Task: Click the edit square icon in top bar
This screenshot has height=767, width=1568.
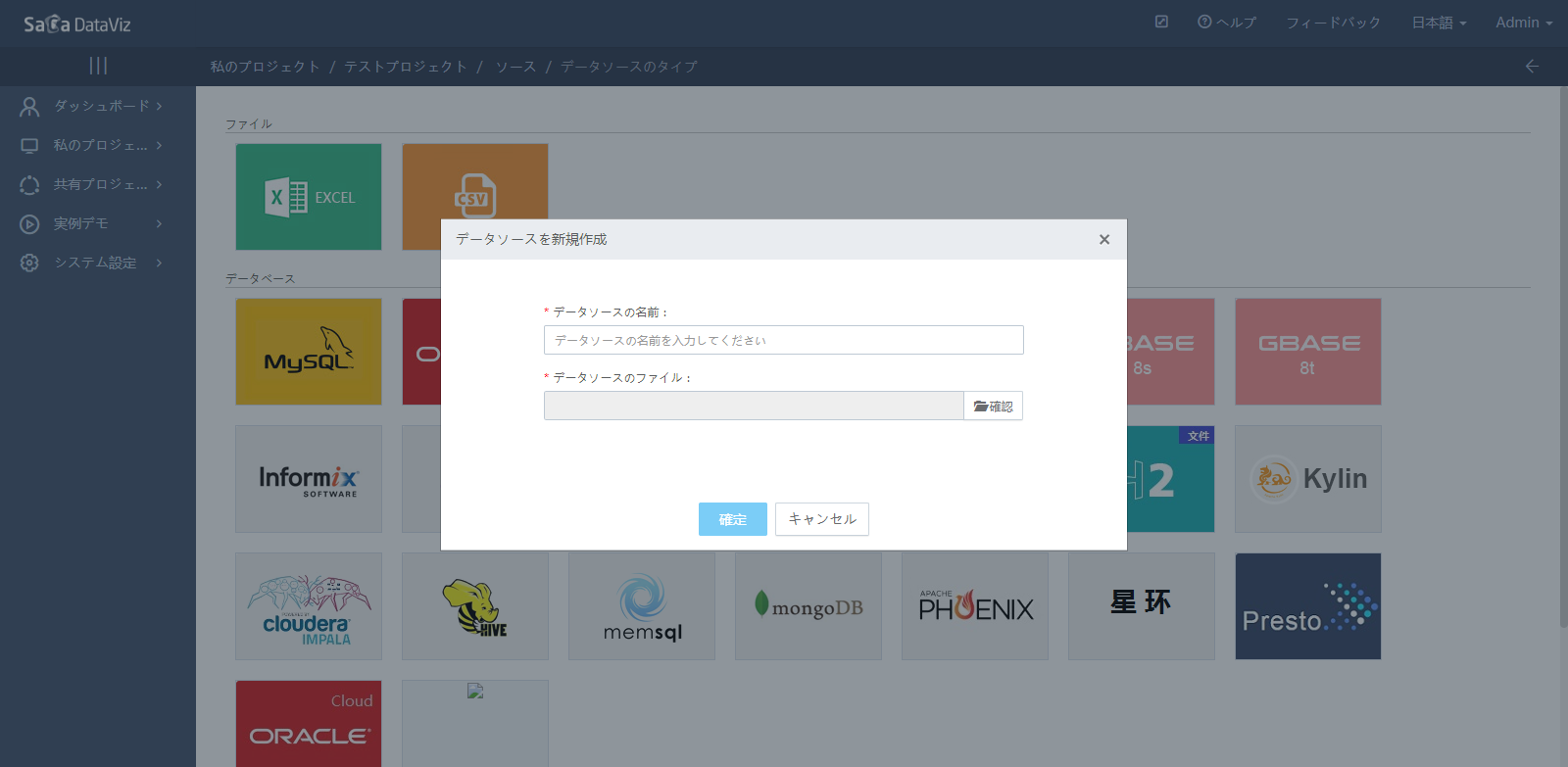Action: coord(1161,22)
